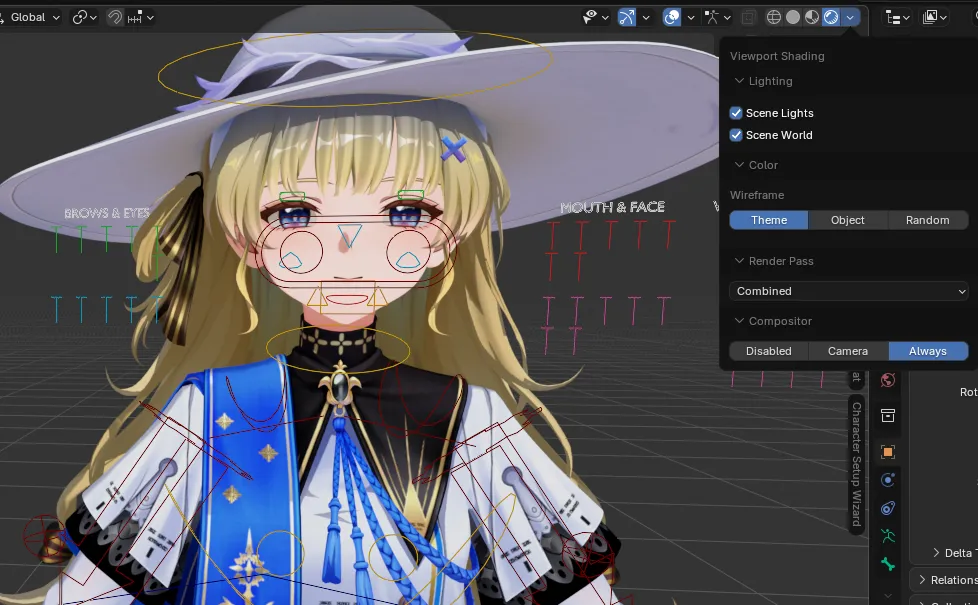Close the viewport shading options dropdown
The height and width of the screenshot is (605, 978).
tap(850, 17)
